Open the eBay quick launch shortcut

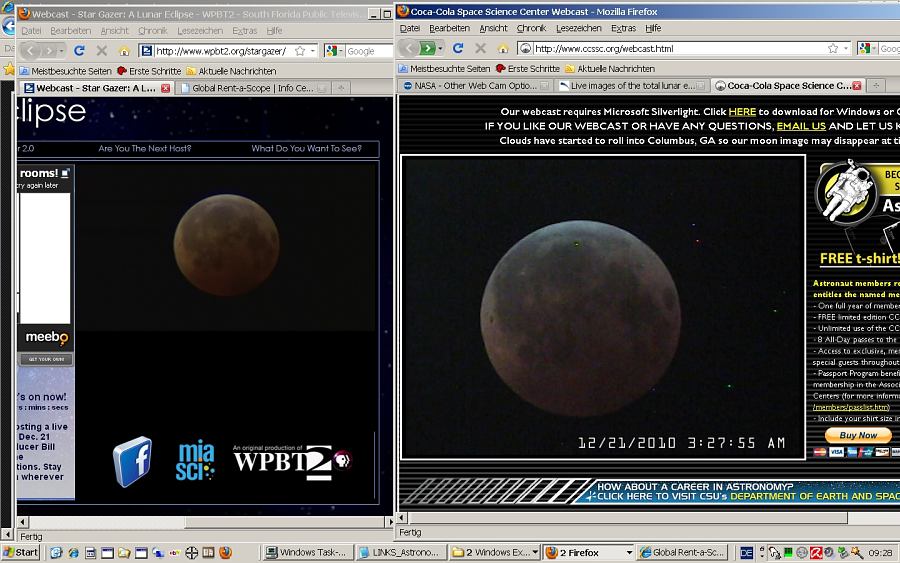(174, 553)
